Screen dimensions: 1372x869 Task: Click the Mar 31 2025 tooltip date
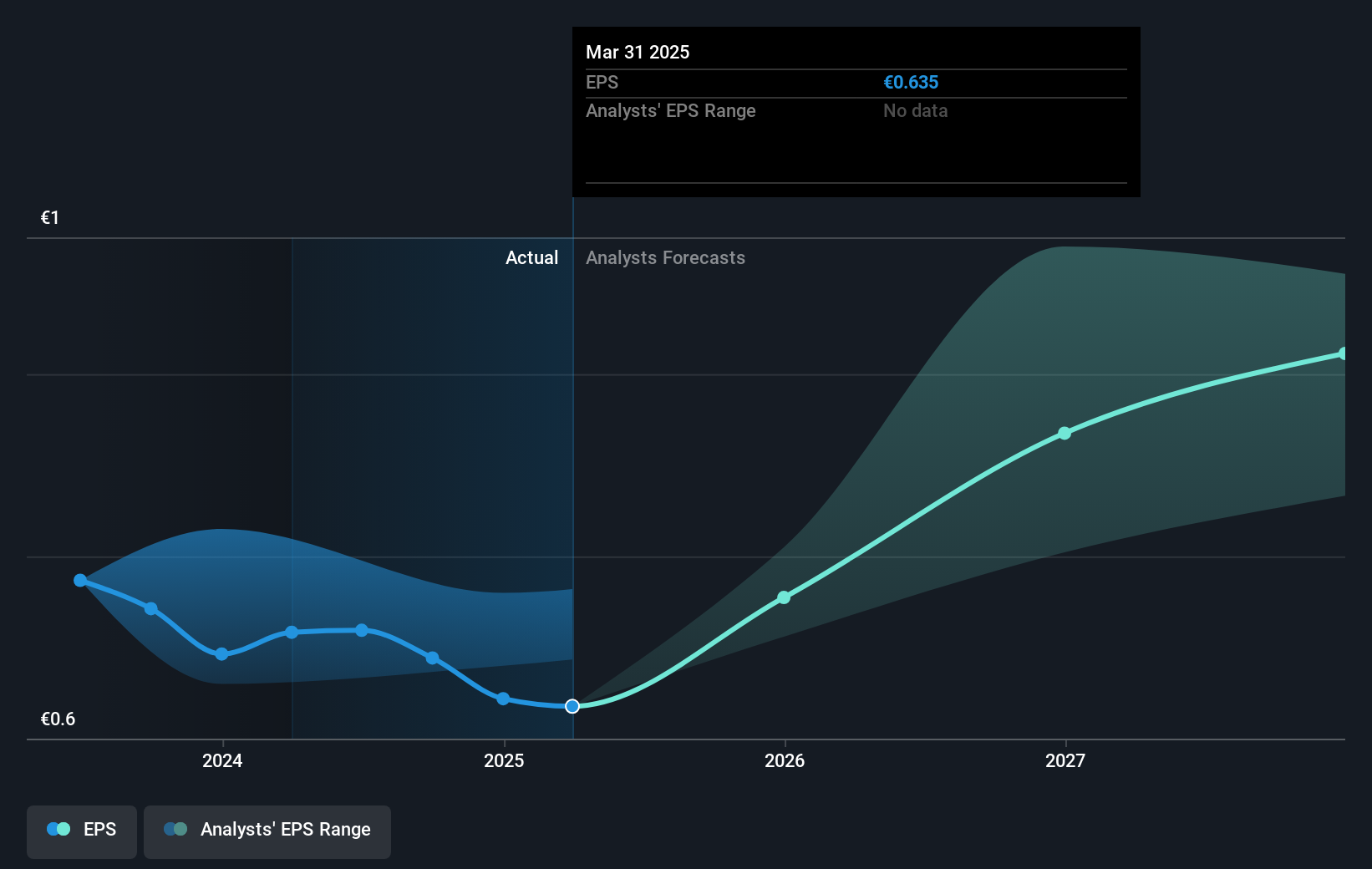coord(638,53)
